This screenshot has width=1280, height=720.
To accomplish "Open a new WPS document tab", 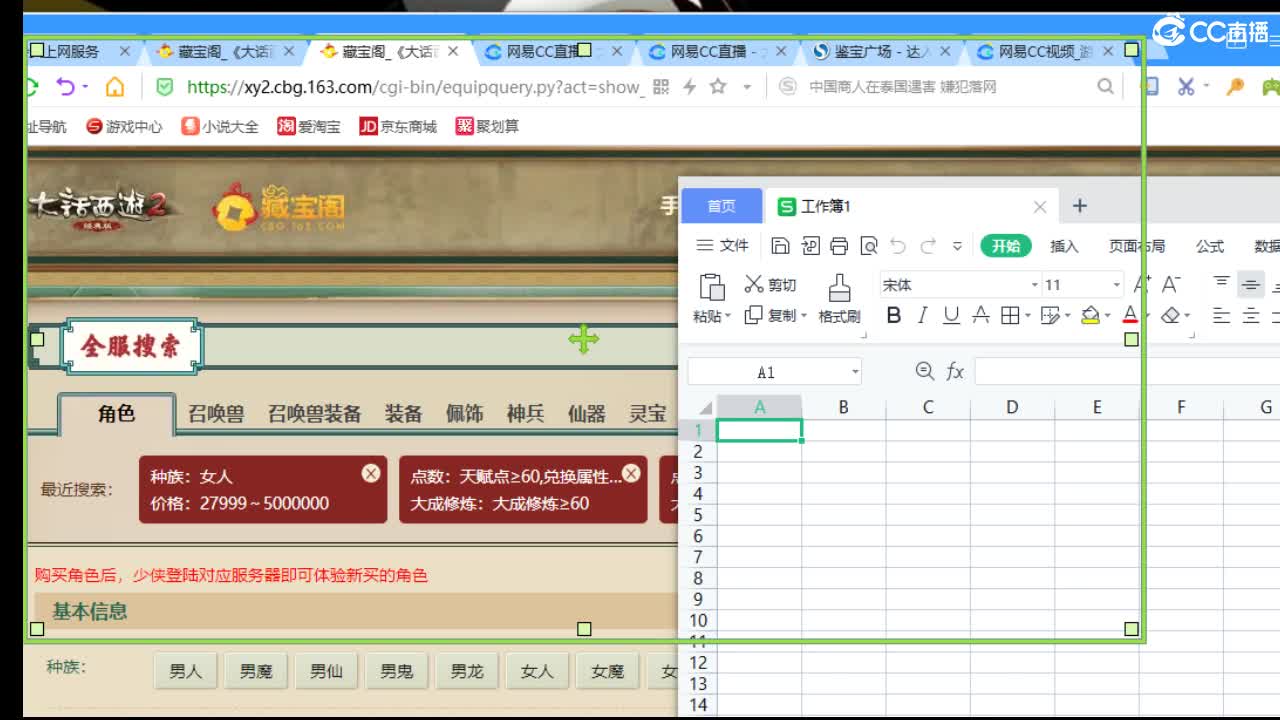I will (x=1079, y=206).
